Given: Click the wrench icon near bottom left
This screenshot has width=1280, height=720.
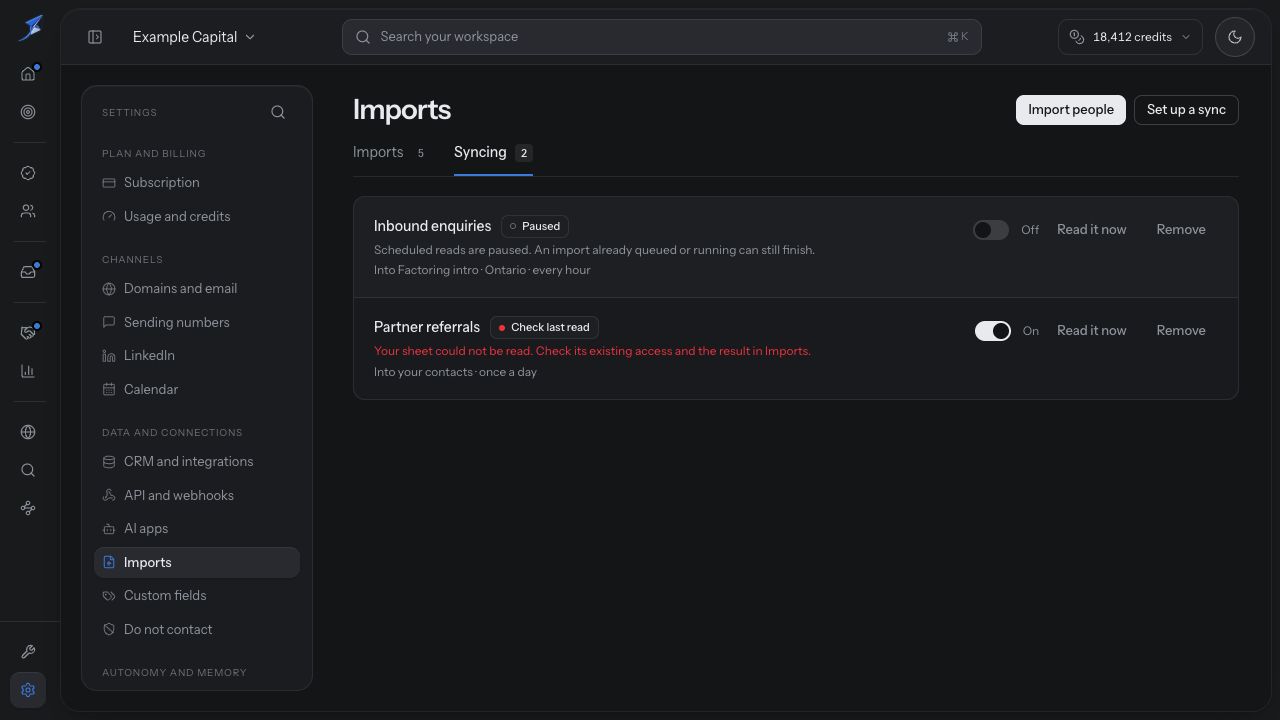Looking at the screenshot, I should coord(28,652).
